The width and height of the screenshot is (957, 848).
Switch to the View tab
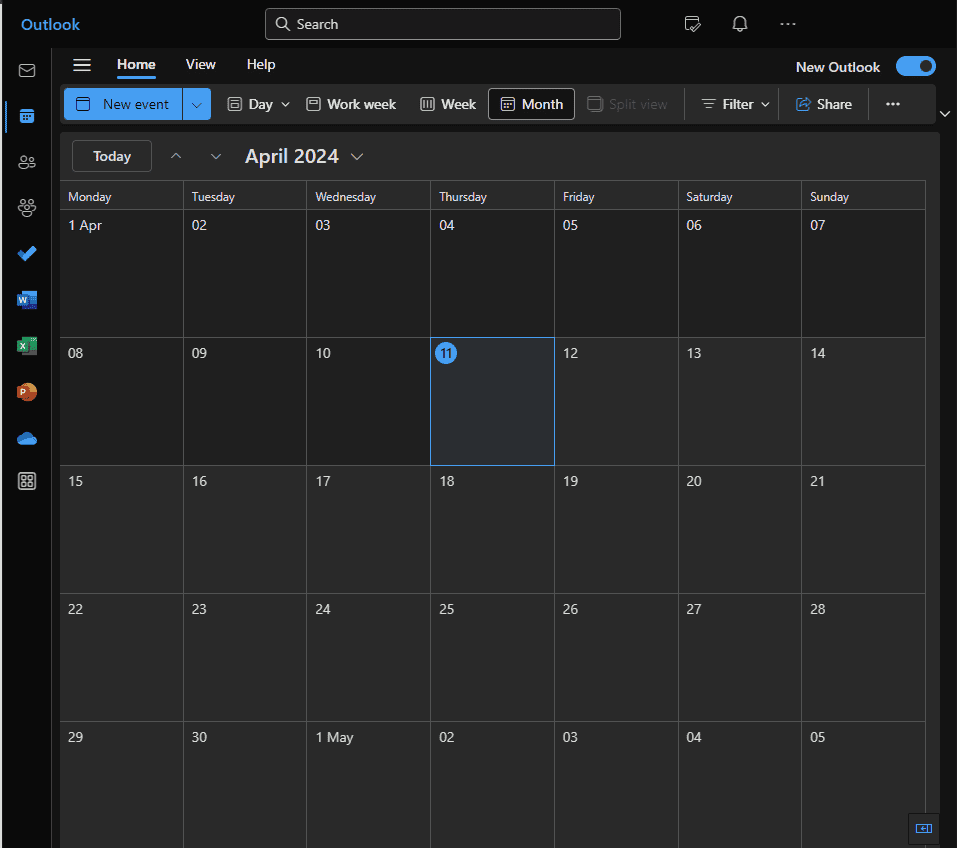(x=200, y=65)
